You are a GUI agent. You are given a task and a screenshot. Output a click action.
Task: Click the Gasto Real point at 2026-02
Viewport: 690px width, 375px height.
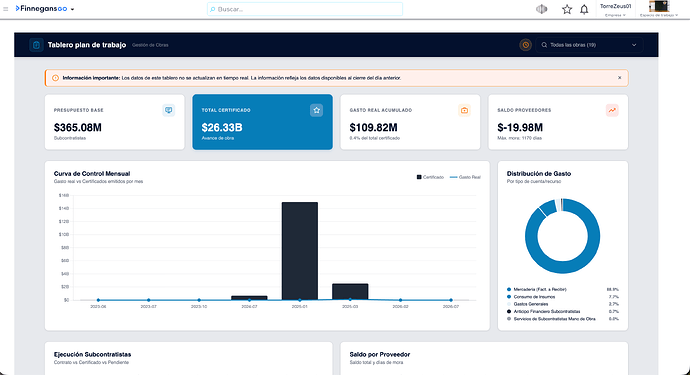(x=400, y=300)
